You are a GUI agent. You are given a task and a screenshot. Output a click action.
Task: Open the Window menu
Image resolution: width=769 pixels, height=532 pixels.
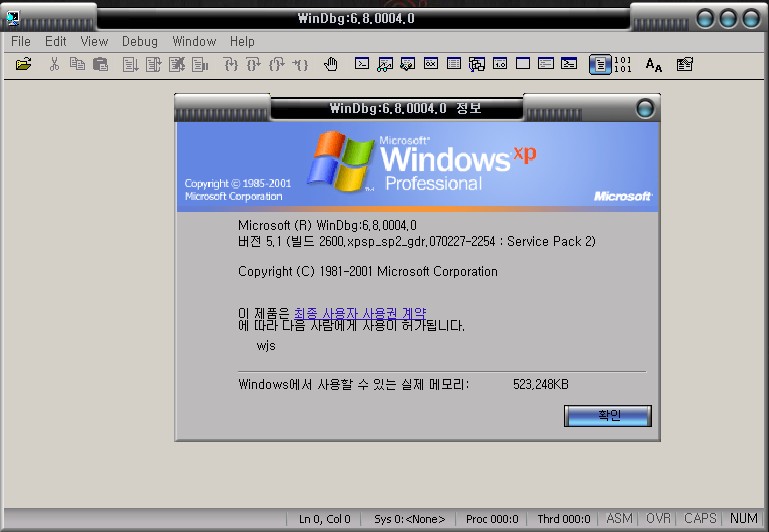click(x=194, y=42)
